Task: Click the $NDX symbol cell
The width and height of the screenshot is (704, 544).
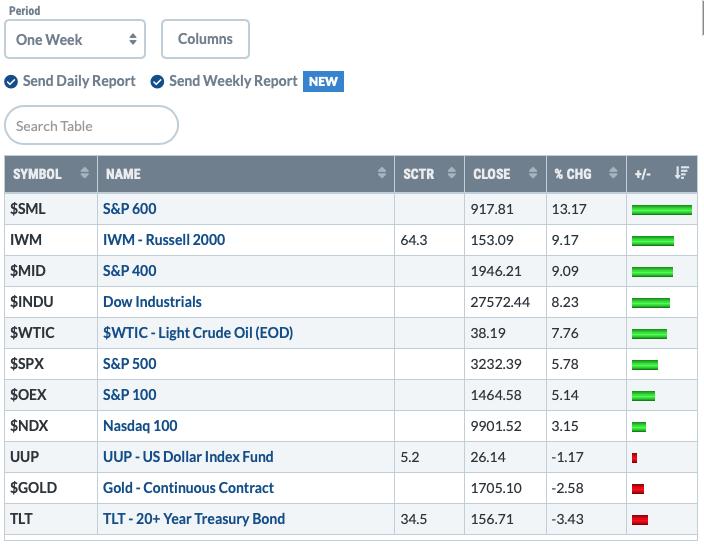Action: (x=51, y=426)
